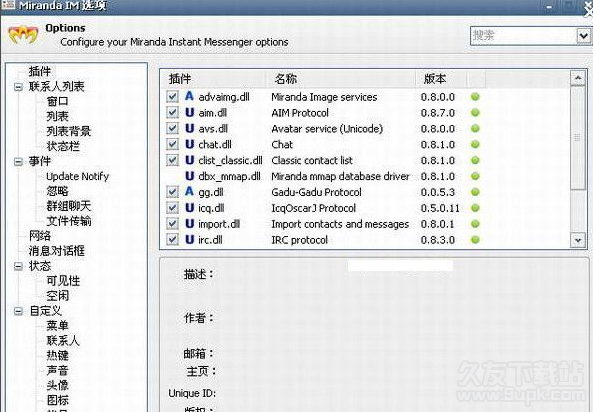
Task: Click the green status dot for icq.dll
Action: 475,208
